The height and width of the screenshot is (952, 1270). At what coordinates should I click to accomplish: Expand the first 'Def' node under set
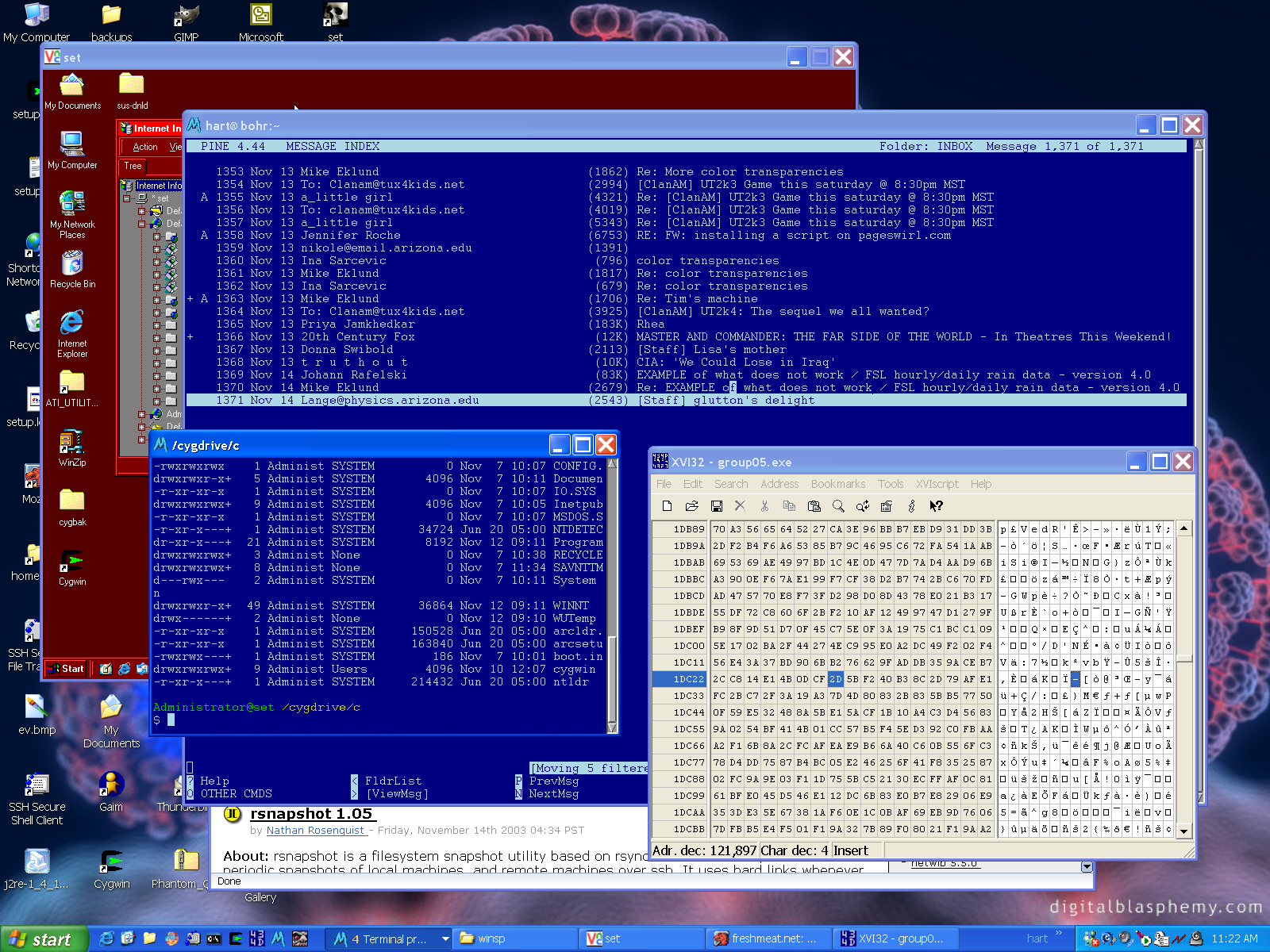[x=141, y=211]
